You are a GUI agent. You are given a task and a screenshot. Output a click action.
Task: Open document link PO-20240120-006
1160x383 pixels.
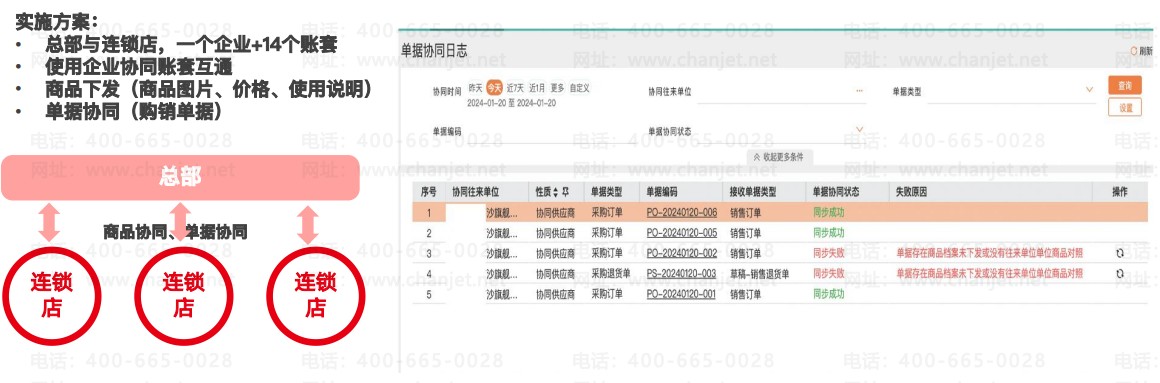pos(681,212)
